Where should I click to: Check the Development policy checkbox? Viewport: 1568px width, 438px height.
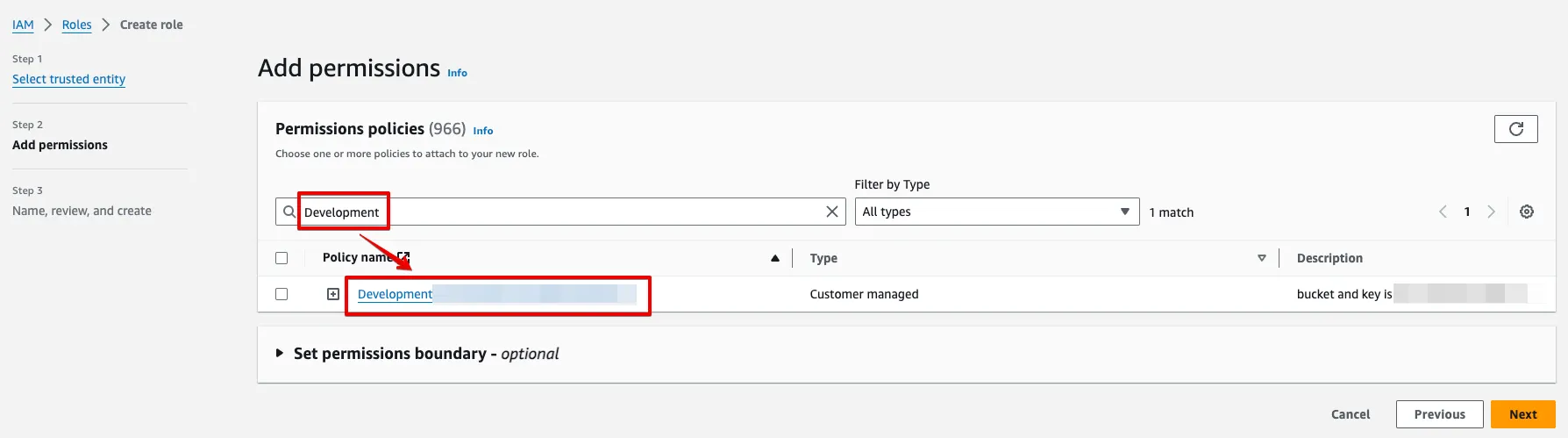click(x=282, y=294)
